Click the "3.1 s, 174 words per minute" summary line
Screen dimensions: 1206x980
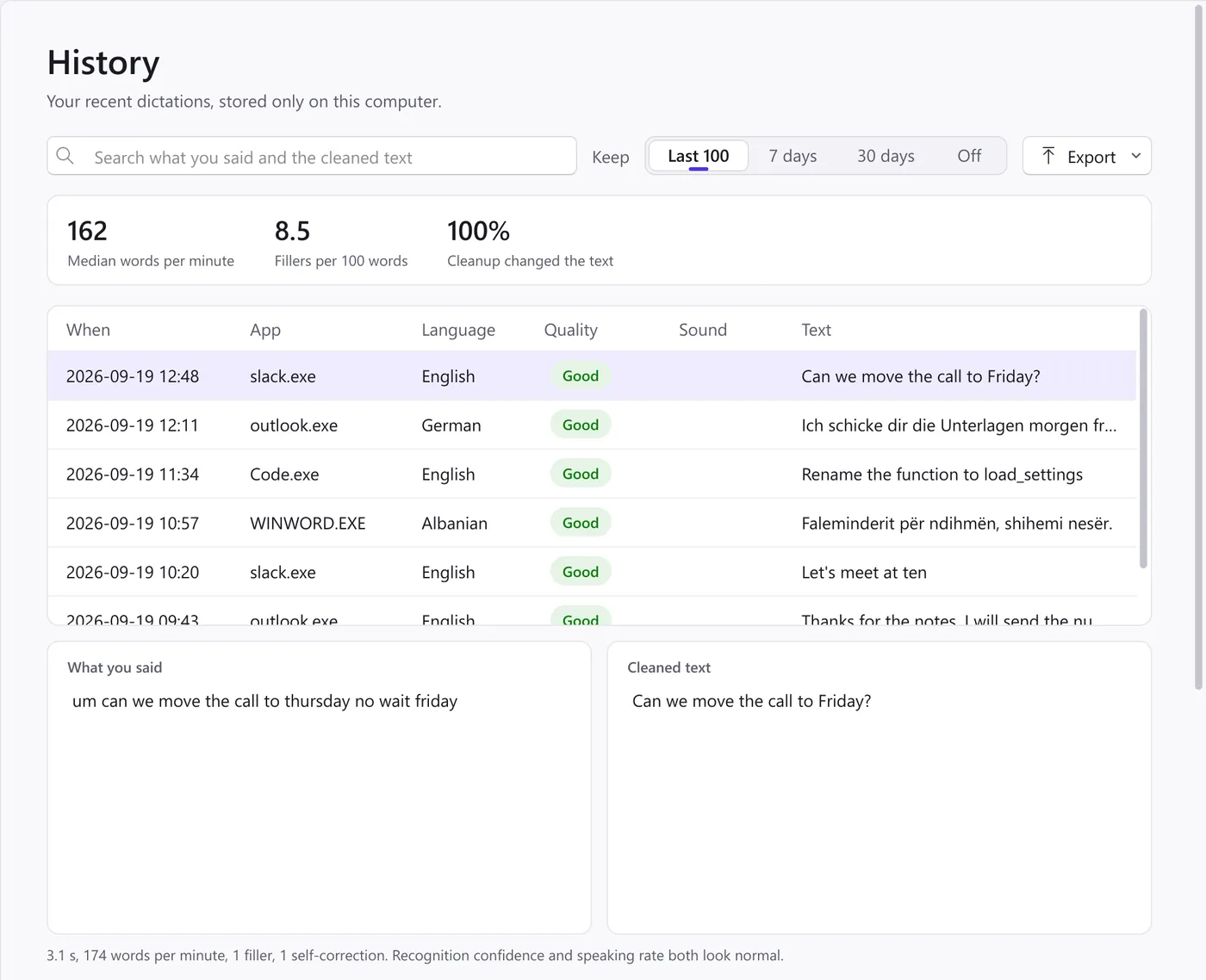tap(415, 955)
